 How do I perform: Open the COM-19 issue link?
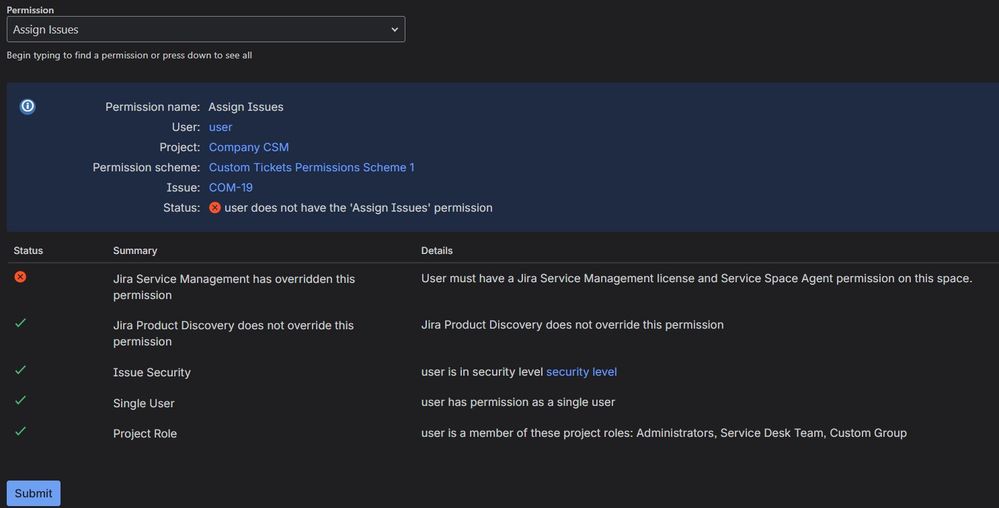231,187
